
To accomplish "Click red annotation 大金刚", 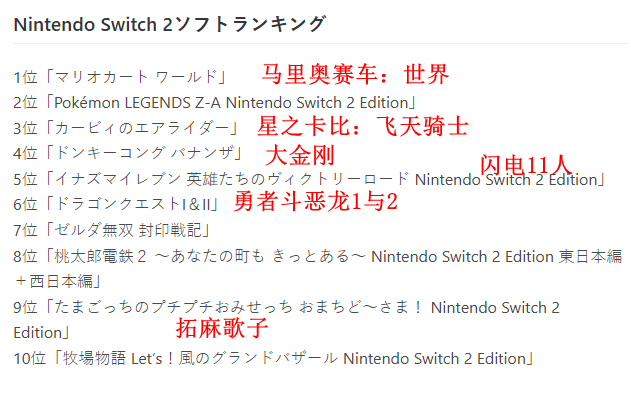I will coord(300,155).
